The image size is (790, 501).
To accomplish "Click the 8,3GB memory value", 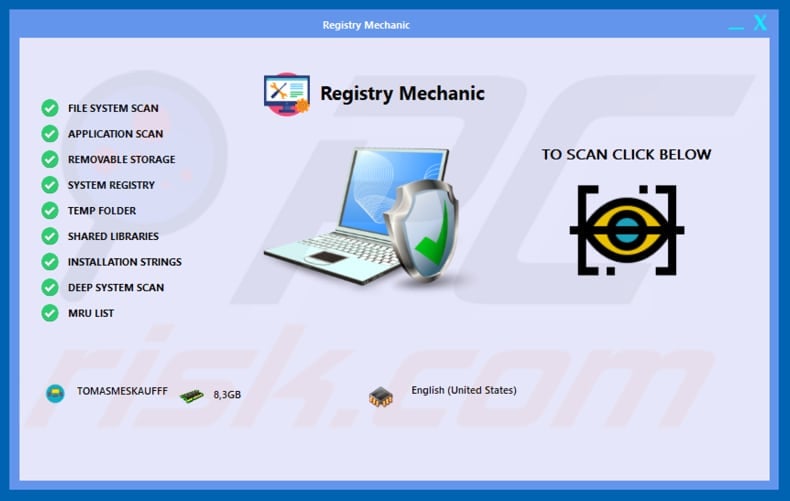I will click(x=227, y=395).
